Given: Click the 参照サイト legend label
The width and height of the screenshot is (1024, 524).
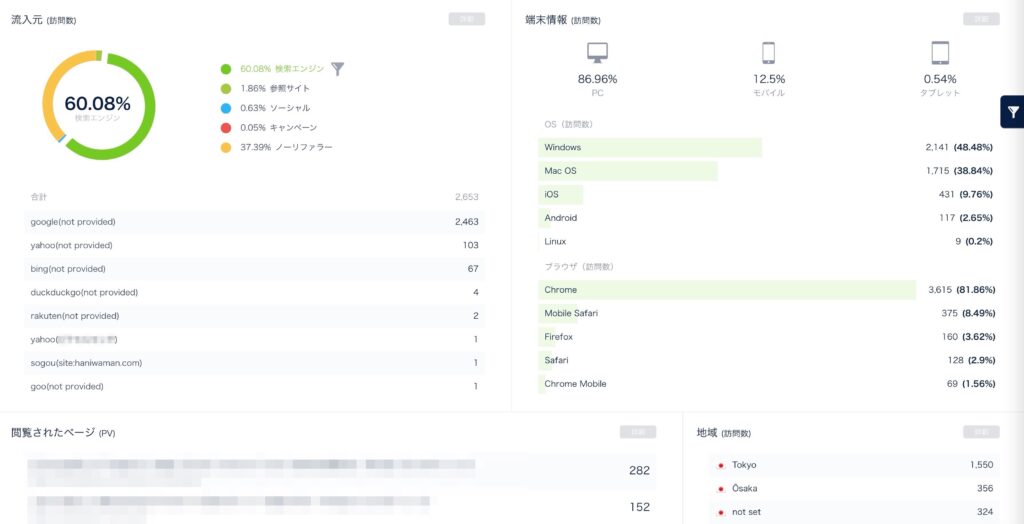Looking at the screenshot, I should click(290, 89).
